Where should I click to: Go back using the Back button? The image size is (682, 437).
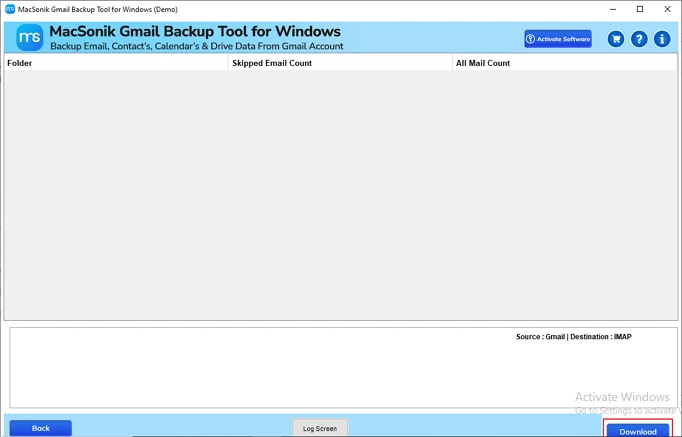point(41,428)
